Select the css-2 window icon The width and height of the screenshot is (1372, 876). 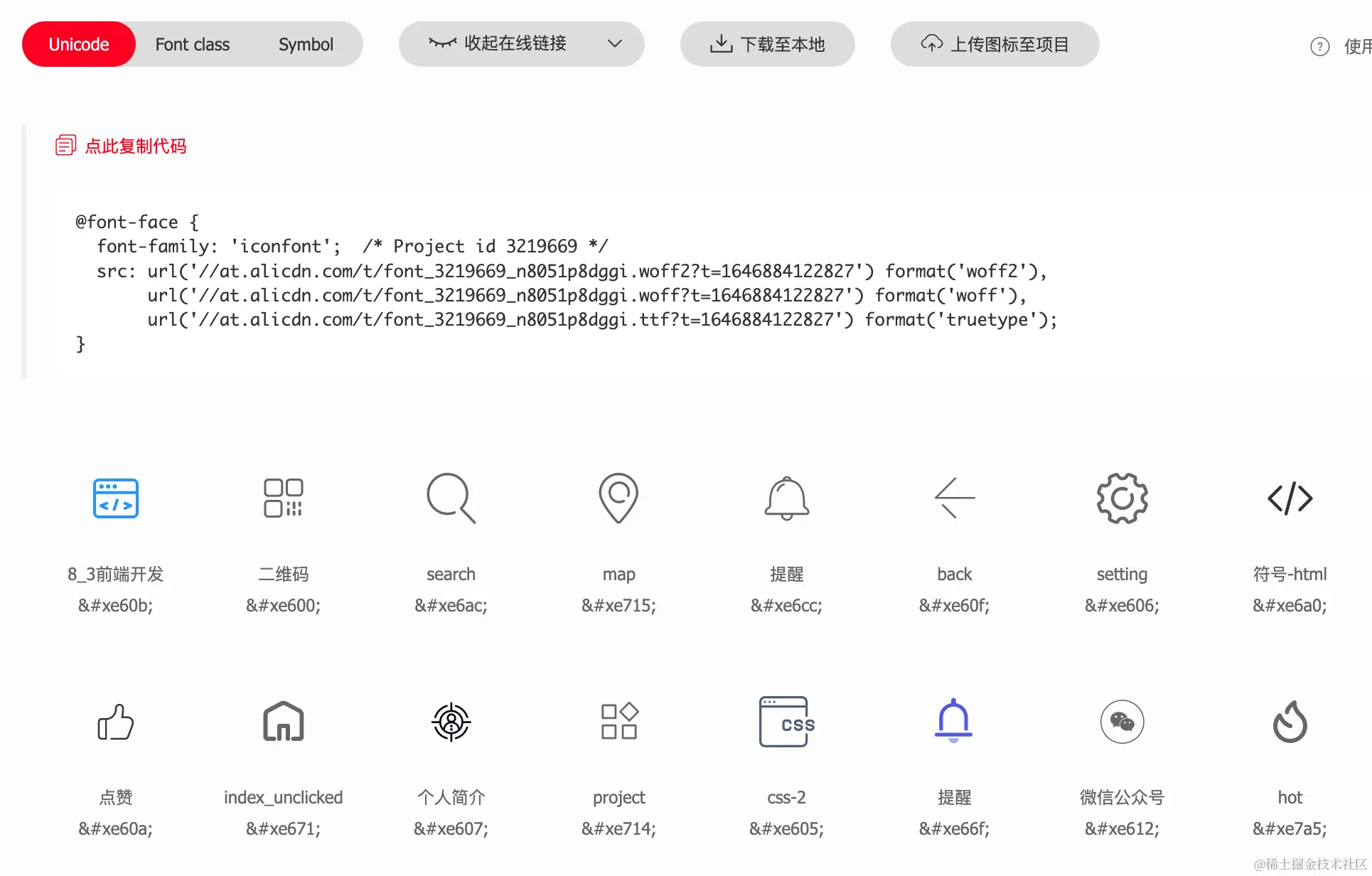786,722
